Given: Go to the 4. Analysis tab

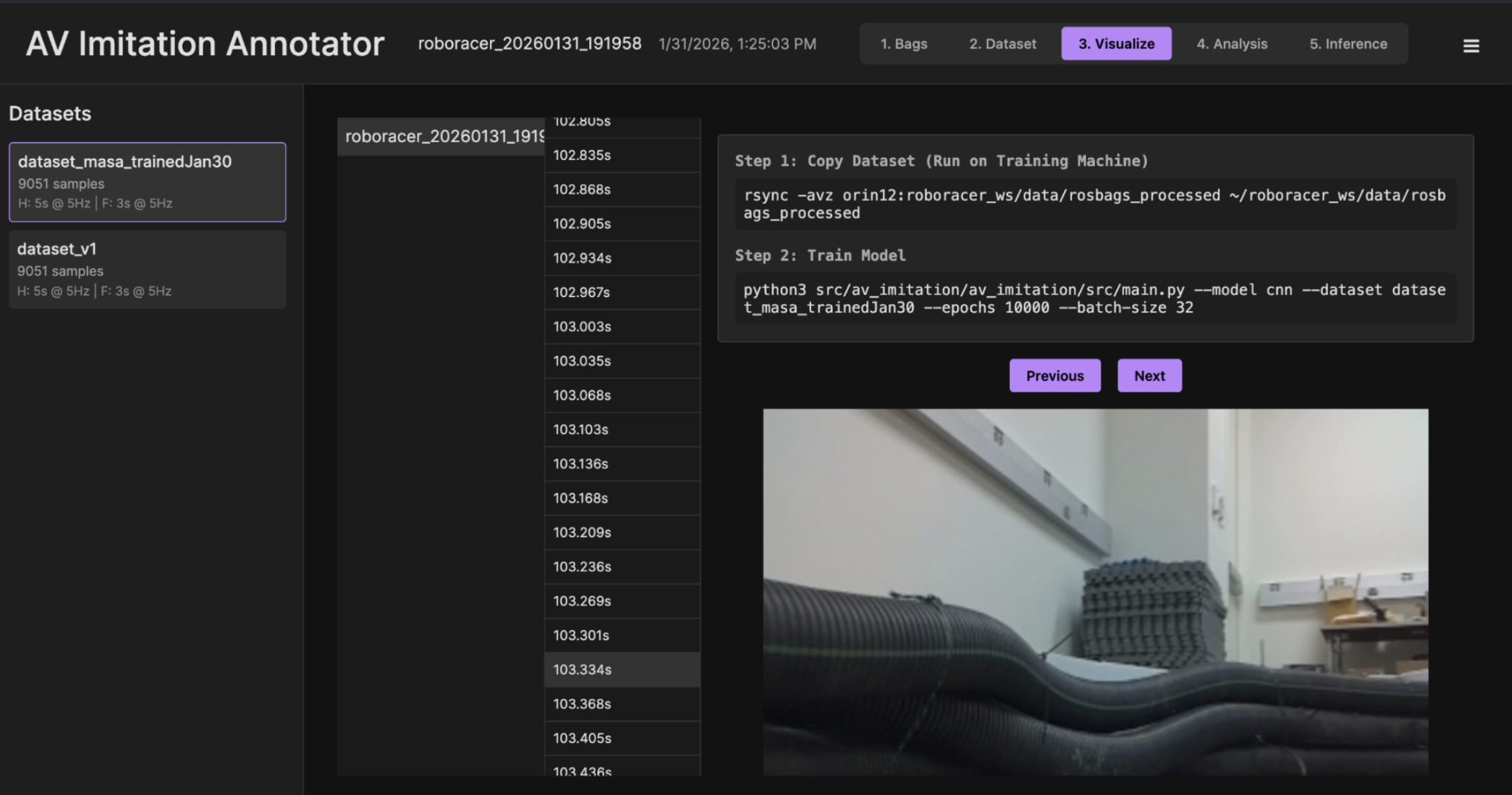Looking at the screenshot, I should pos(1231,44).
